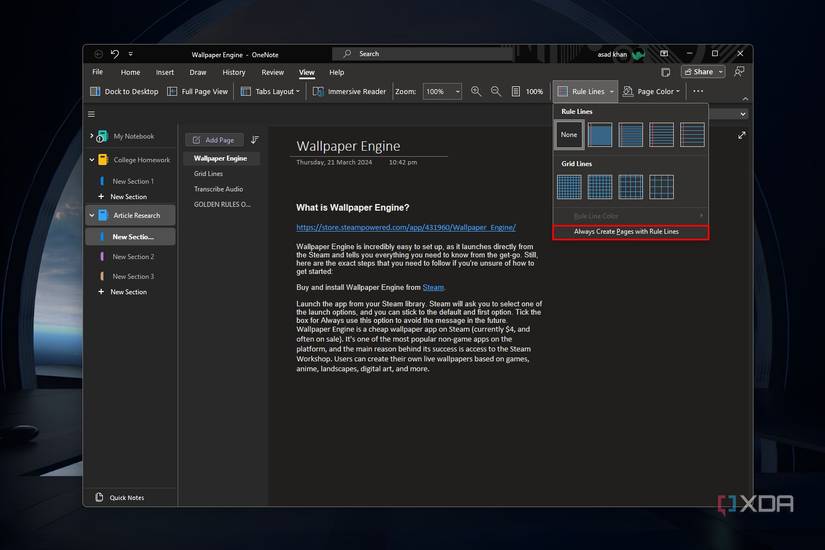Select the second grid lines style
825x550 pixels.
click(x=600, y=187)
